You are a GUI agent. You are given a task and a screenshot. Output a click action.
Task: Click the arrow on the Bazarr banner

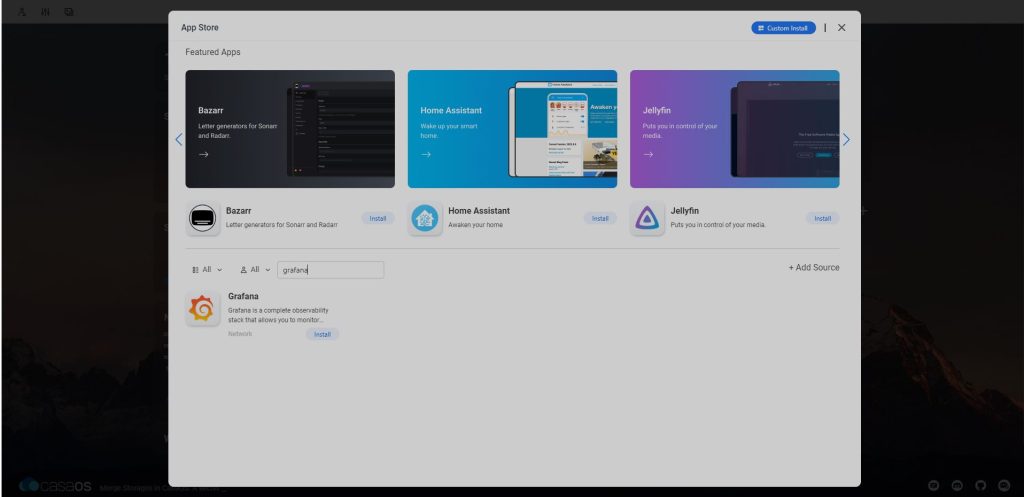click(204, 155)
